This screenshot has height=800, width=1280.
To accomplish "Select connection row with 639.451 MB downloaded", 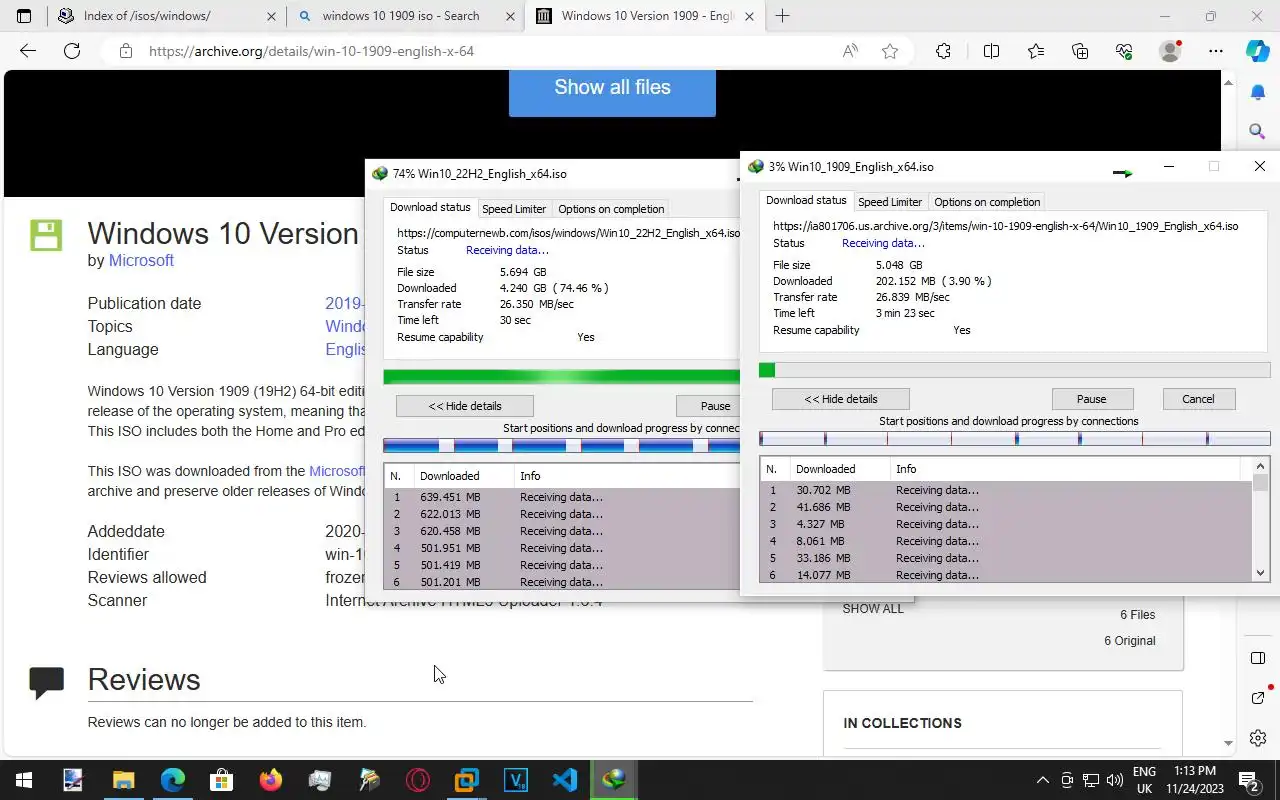I will pos(562,497).
